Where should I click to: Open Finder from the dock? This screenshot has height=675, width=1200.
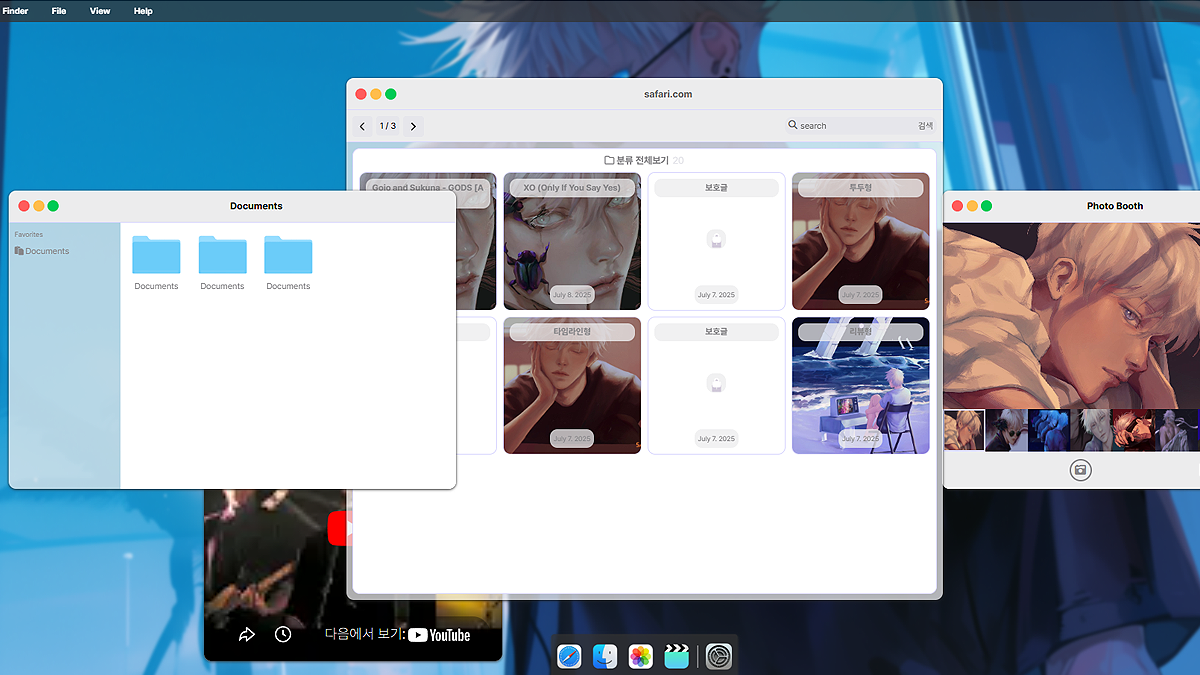tap(605, 656)
